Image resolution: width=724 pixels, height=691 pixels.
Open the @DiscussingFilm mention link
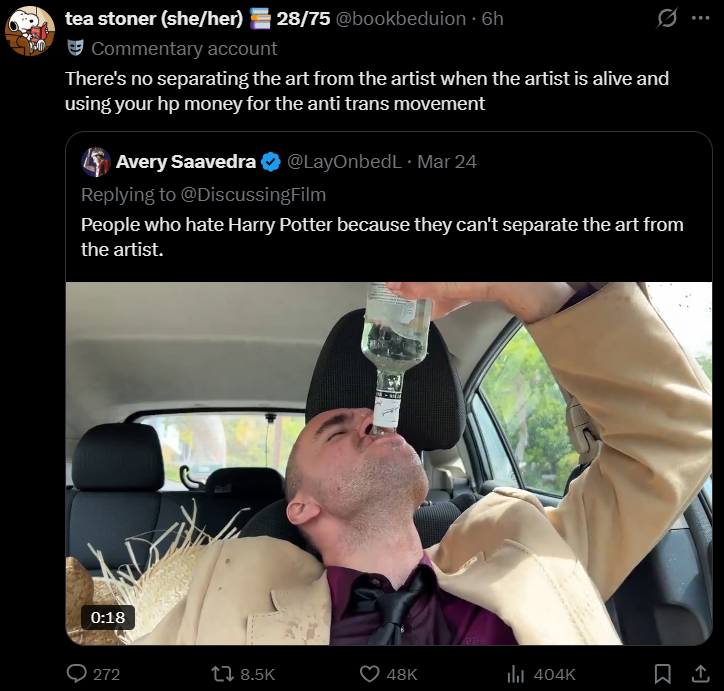point(266,194)
